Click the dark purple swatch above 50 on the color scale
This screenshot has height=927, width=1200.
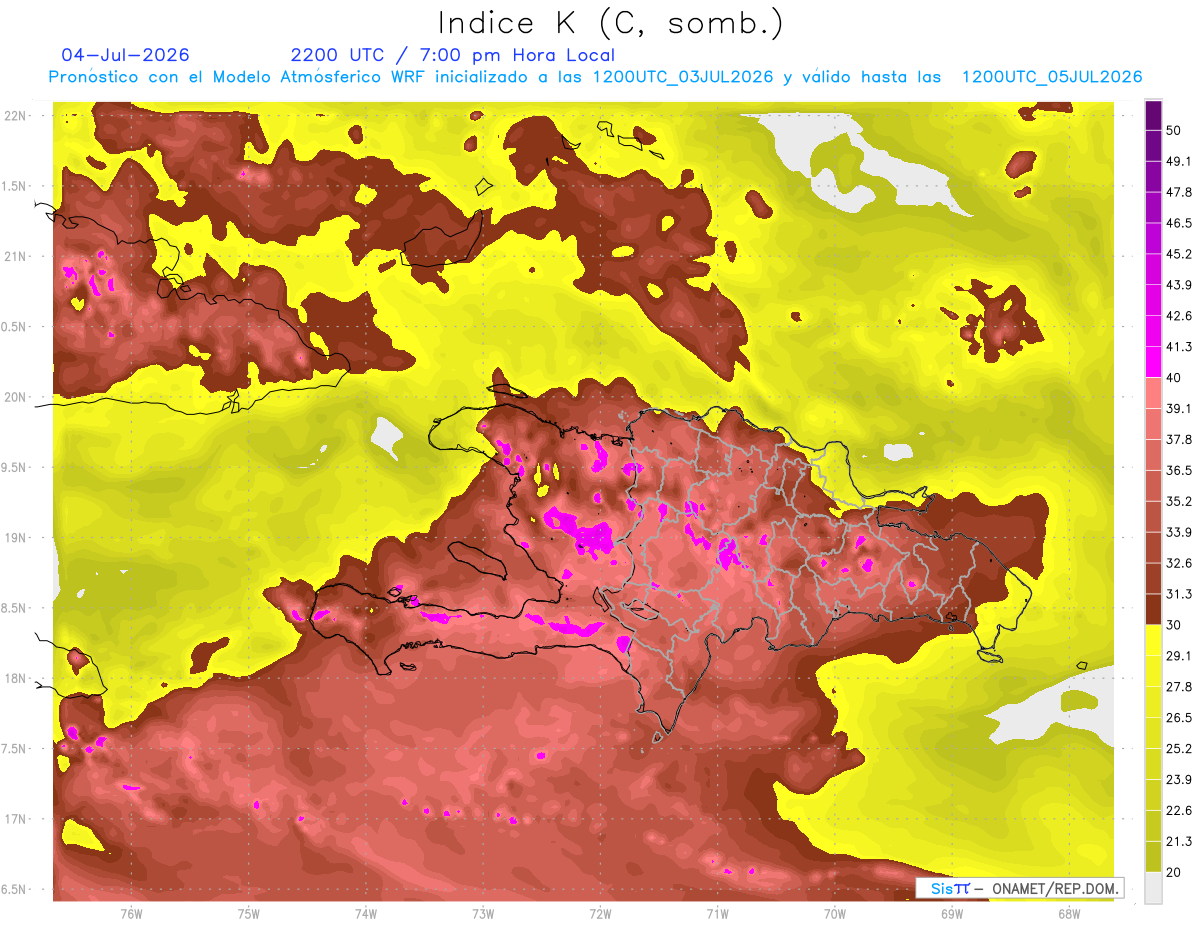tap(1153, 116)
